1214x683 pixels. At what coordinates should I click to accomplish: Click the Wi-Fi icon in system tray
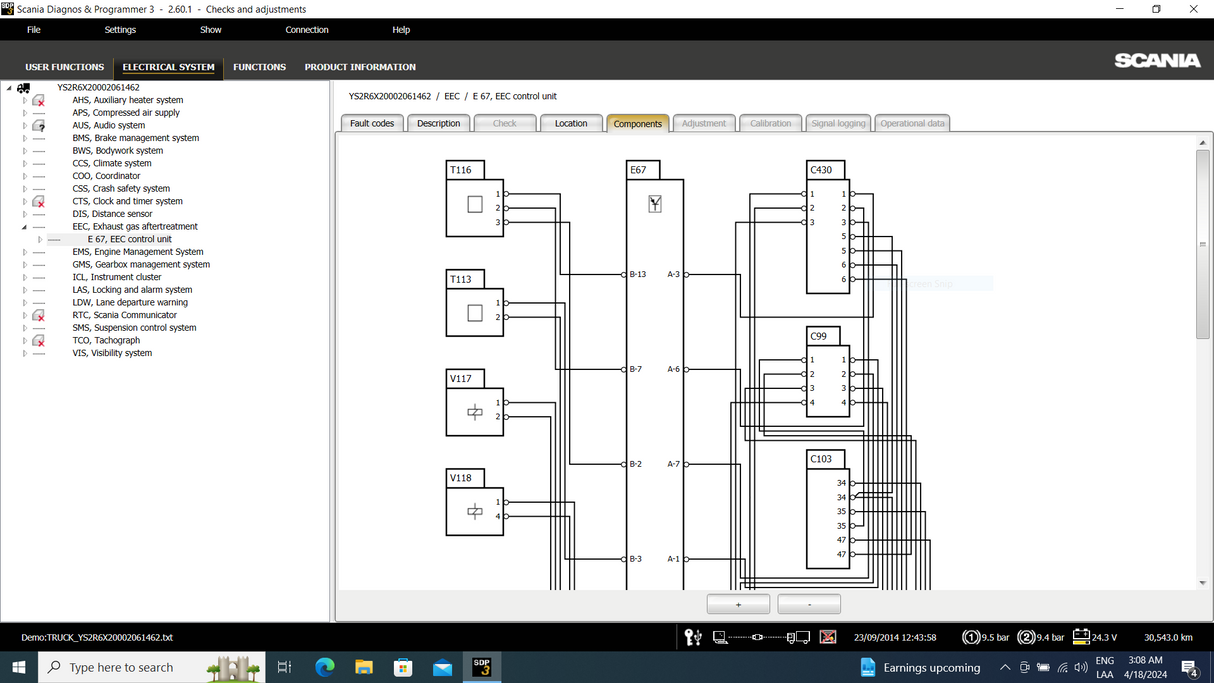1063,667
